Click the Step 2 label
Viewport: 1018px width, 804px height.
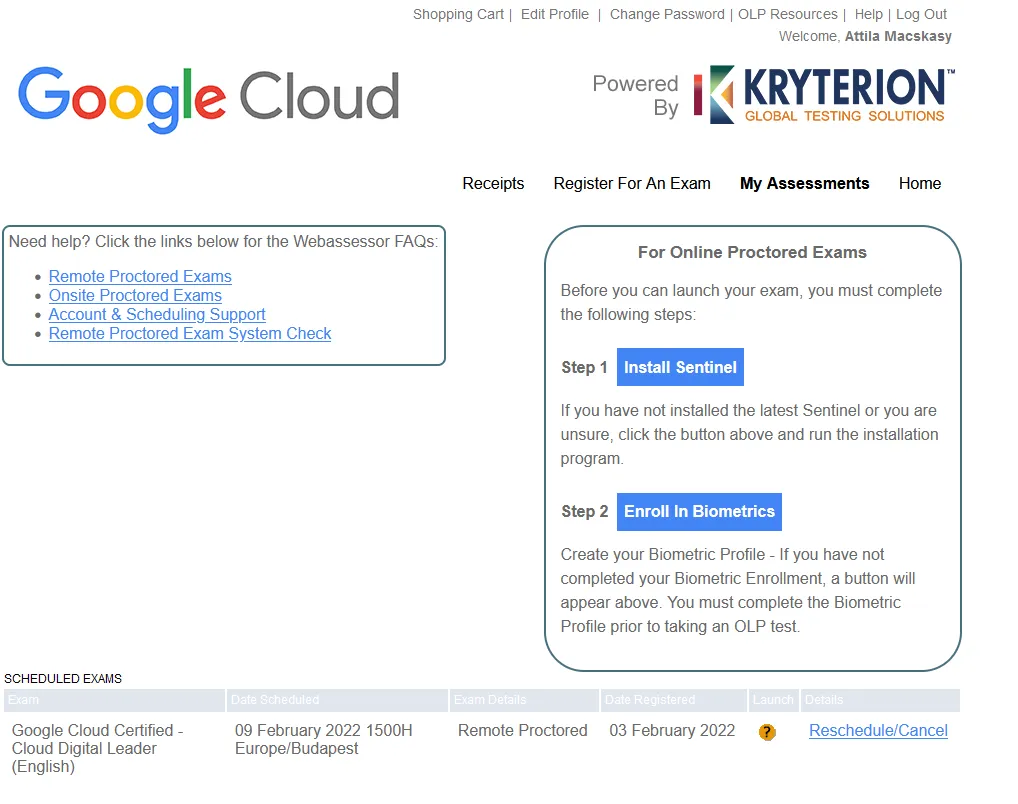coord(584,512)
